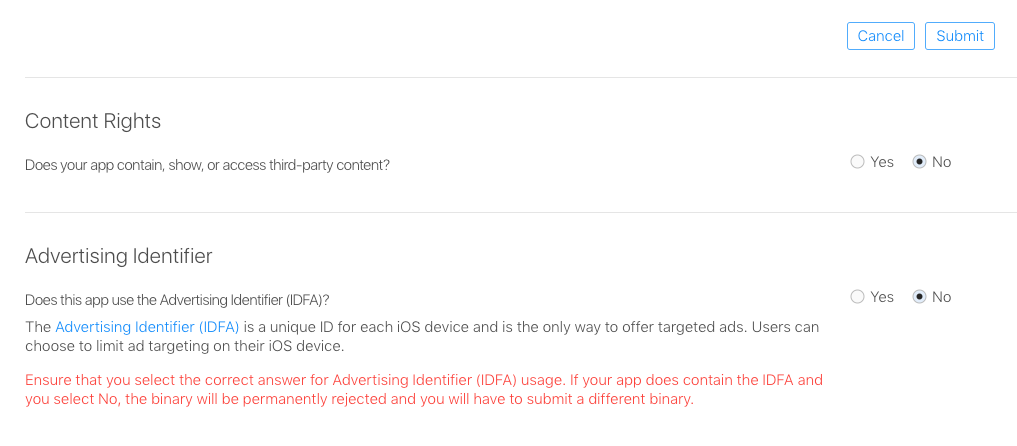Click the Content Rights section heading
This screenshot has height=446, width=1017.
tap(93, 121)
